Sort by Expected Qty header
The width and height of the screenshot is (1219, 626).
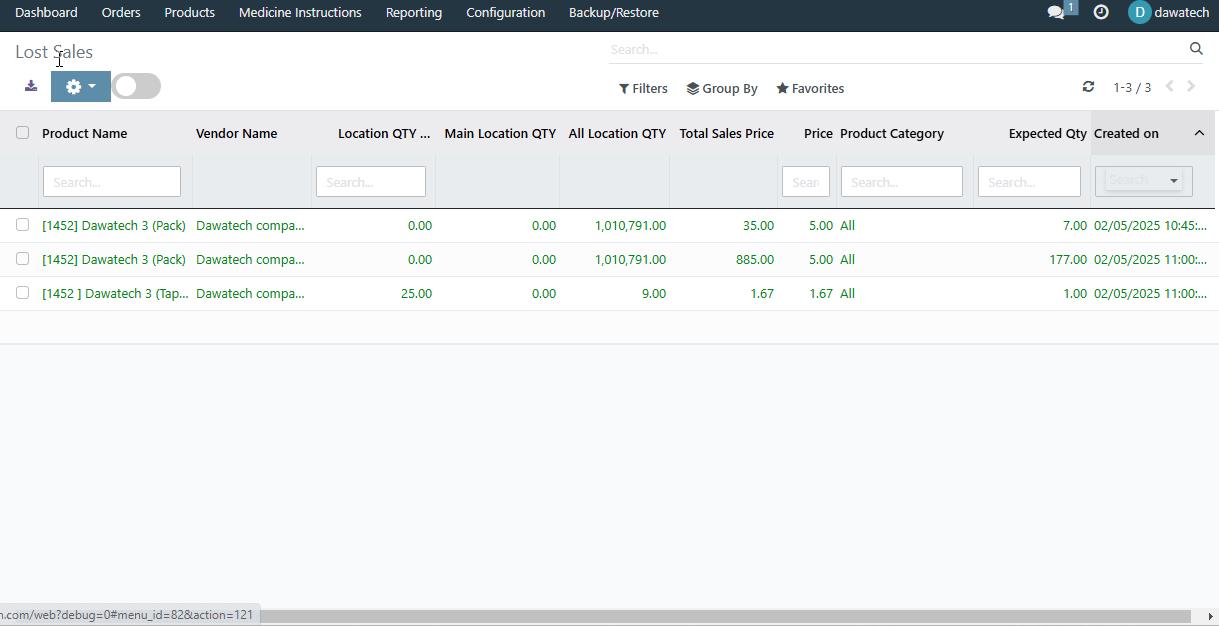[x=1047, y=133]
